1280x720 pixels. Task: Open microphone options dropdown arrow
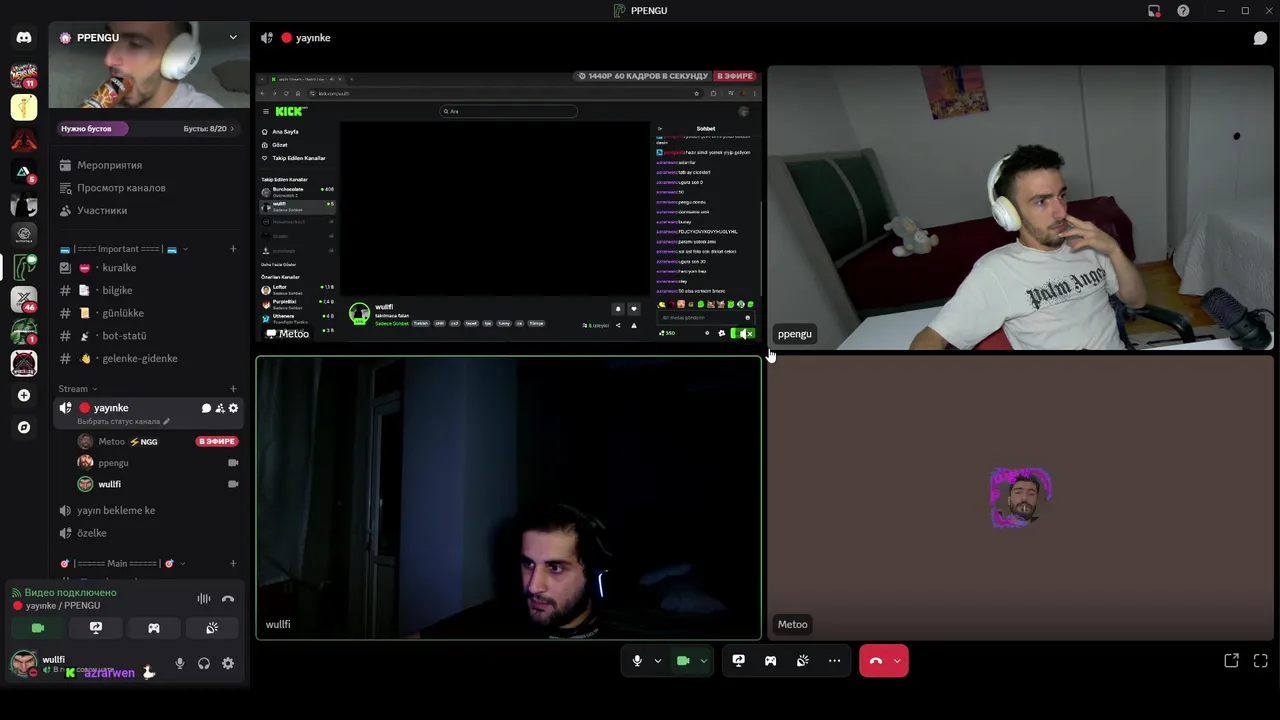click(657, 661)
